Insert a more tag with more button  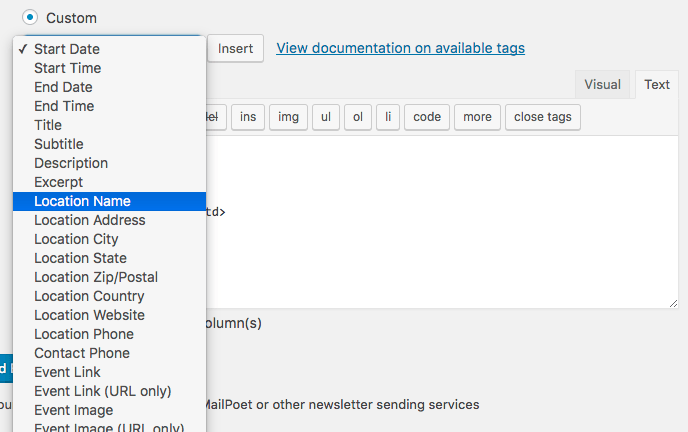tap(477, 117)
